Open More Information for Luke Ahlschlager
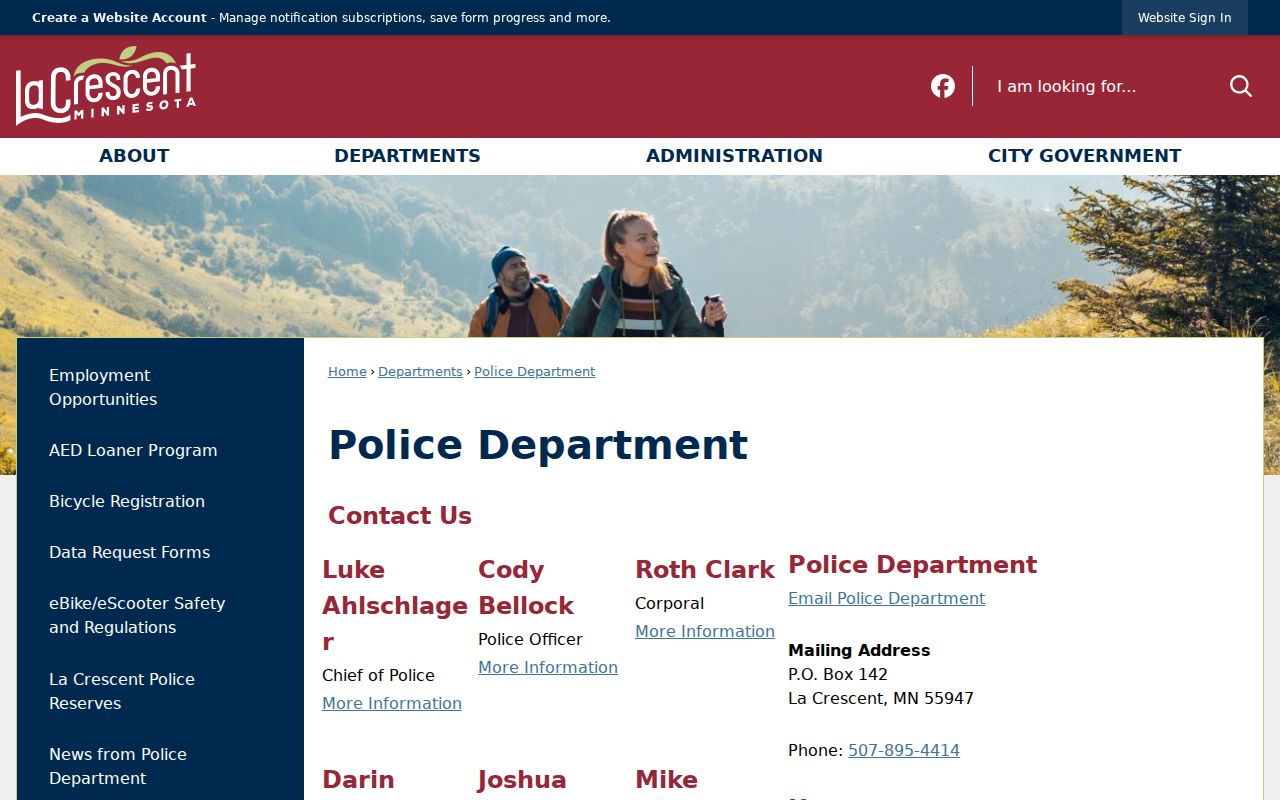The width and height of the screenshot is (1280, 800). pos(392,703)
